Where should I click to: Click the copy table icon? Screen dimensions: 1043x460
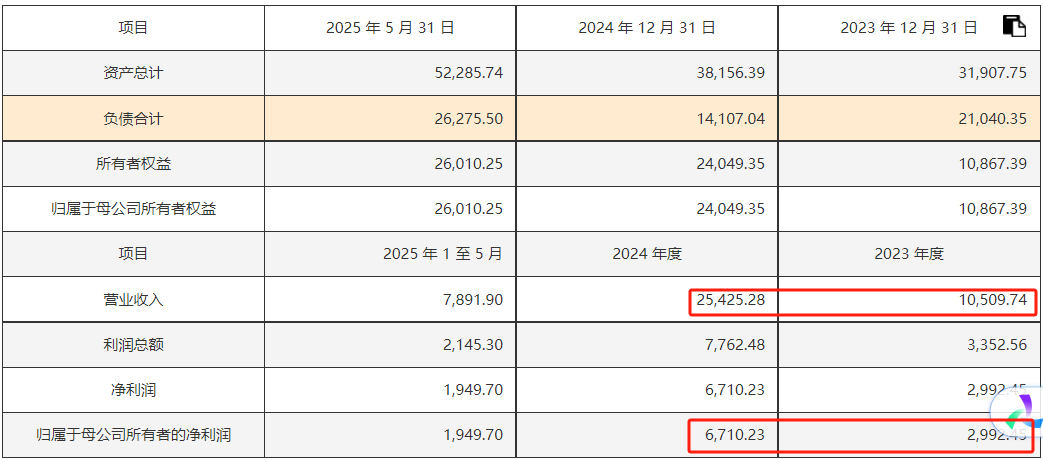point(1014,27)
